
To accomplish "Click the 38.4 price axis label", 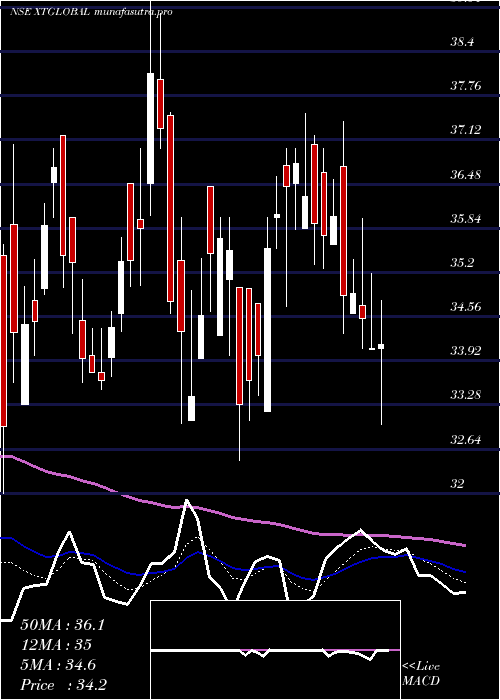I will pyautogui.click(x=462, y=42).
